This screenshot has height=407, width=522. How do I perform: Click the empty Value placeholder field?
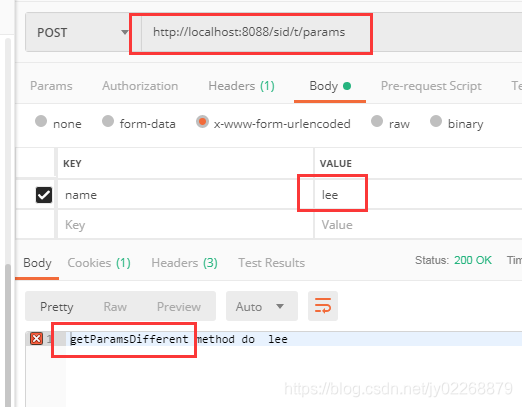click(418, 225)
